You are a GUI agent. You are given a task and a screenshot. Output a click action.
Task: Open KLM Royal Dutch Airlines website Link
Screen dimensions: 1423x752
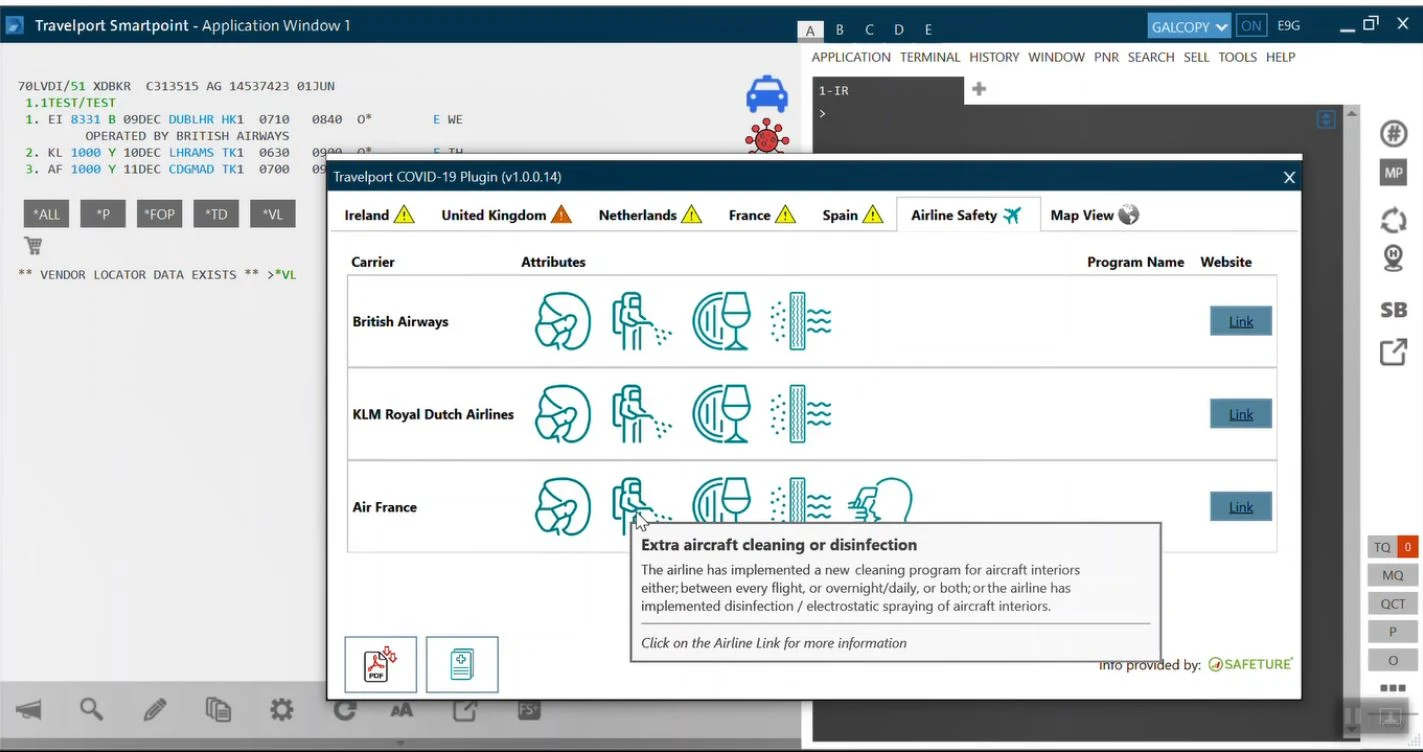(x=1241, y=414)
